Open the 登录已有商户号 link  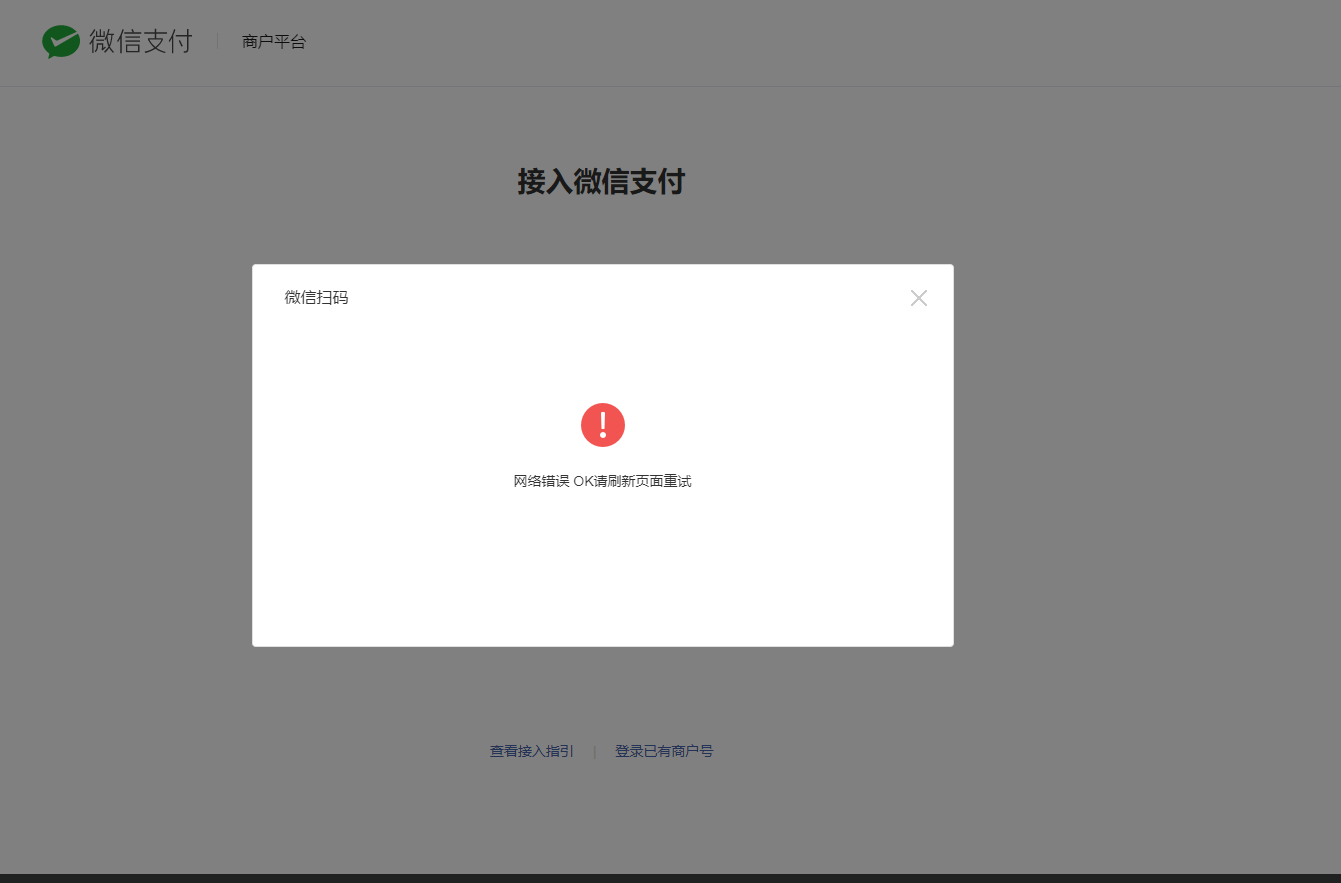pos(664,751)
